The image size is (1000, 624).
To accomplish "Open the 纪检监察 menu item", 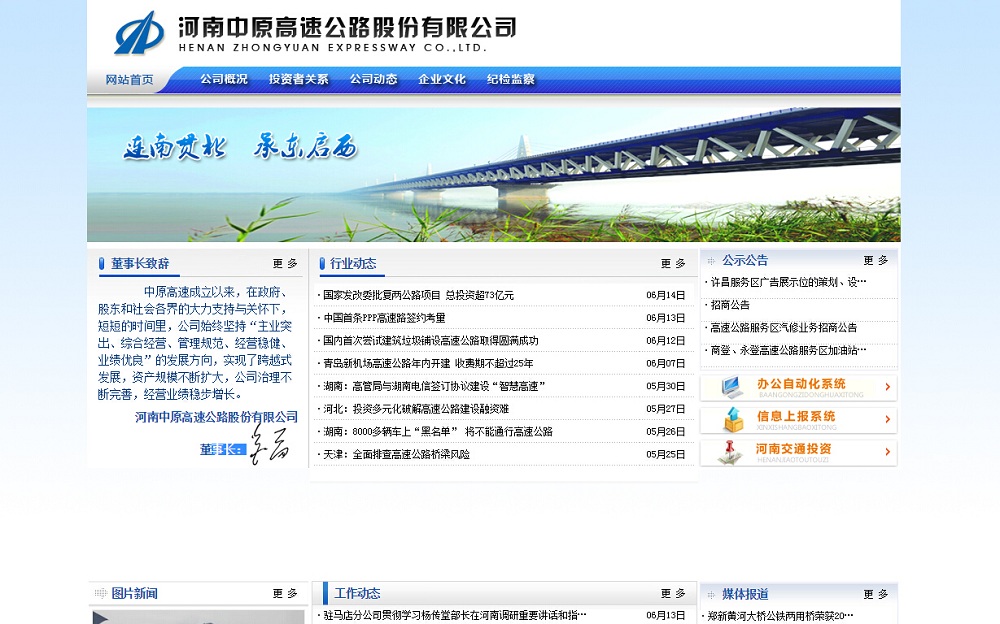I will pyautogui.click(x=511, y=79).
